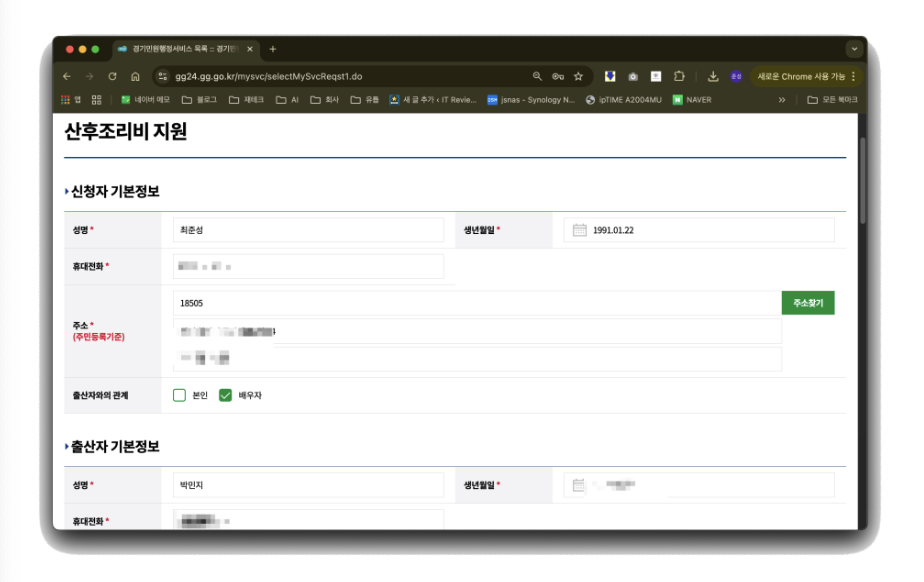Viewport: 924px width, 582px height.
Task: Expand the tab search dropdown arrow
Action: (854, 49)
